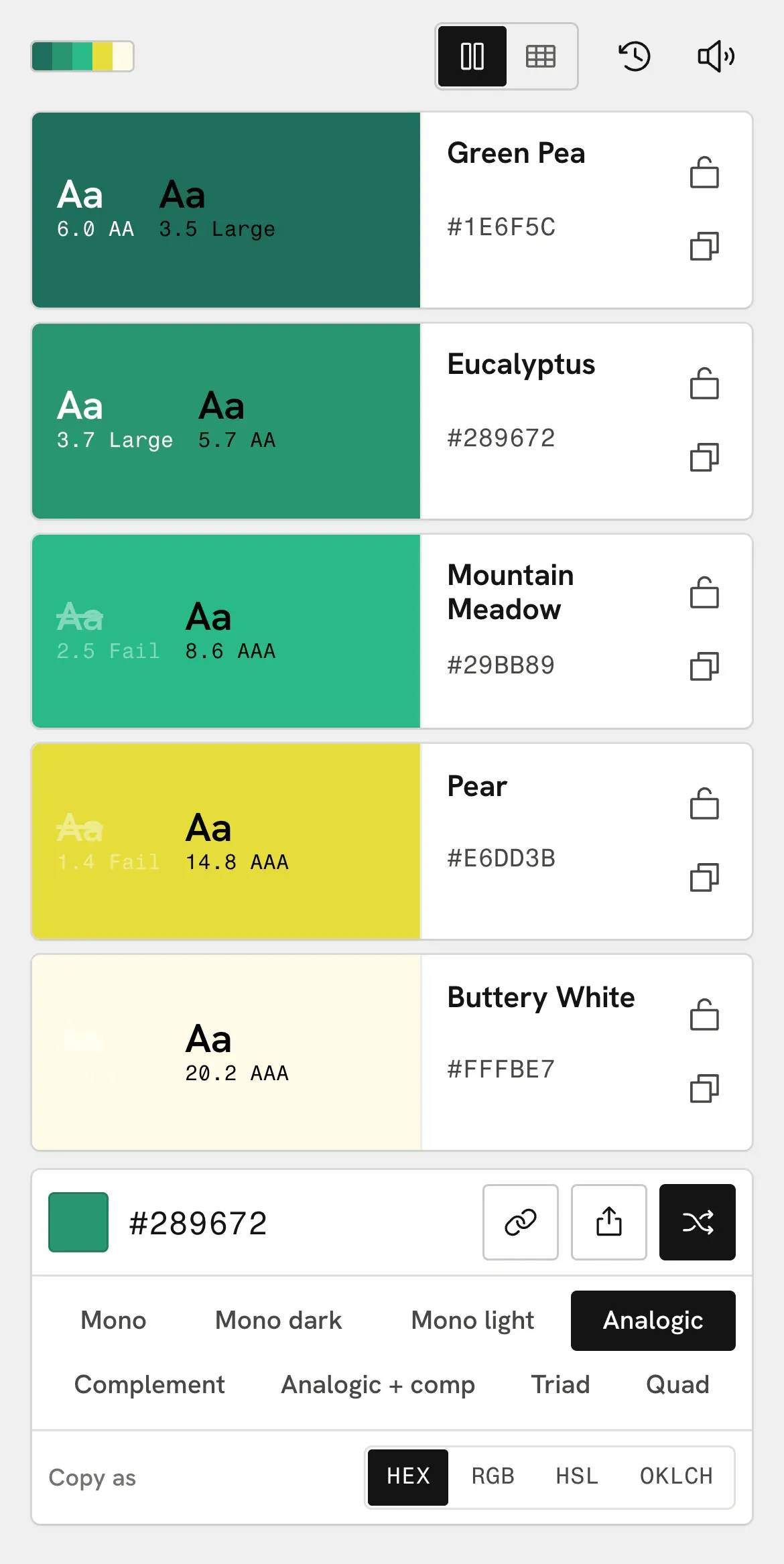Click the hex code #29BB89

coord(501,666)
